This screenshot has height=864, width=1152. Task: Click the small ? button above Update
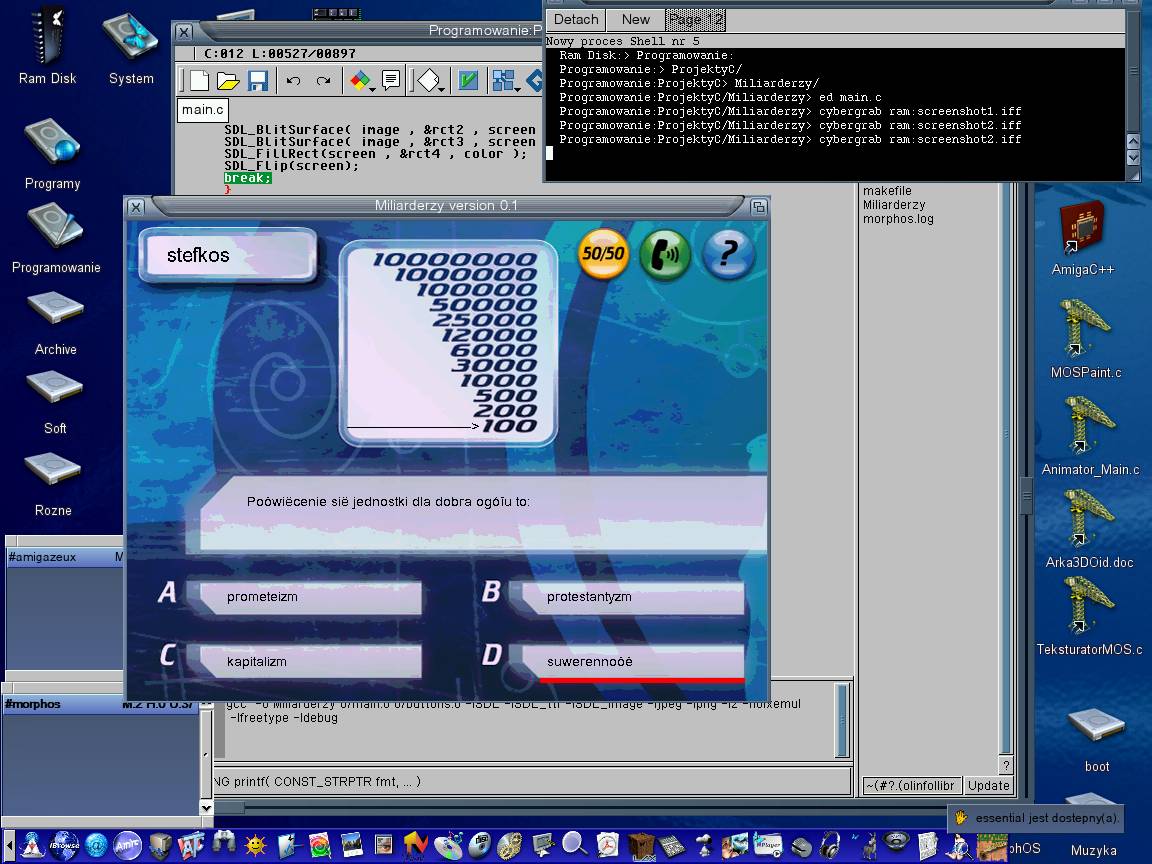pos(1007,766)
